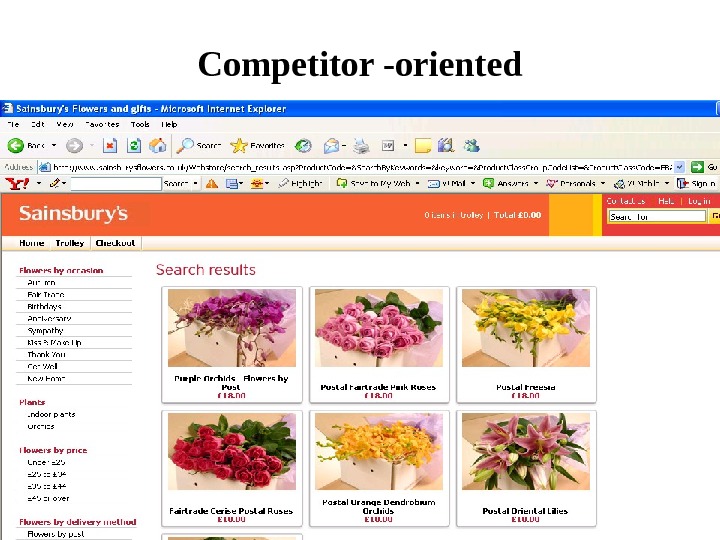The height and width of the screenshot is (540, 720).
Task: Click the Checkout tab
Action: point(115,243)
